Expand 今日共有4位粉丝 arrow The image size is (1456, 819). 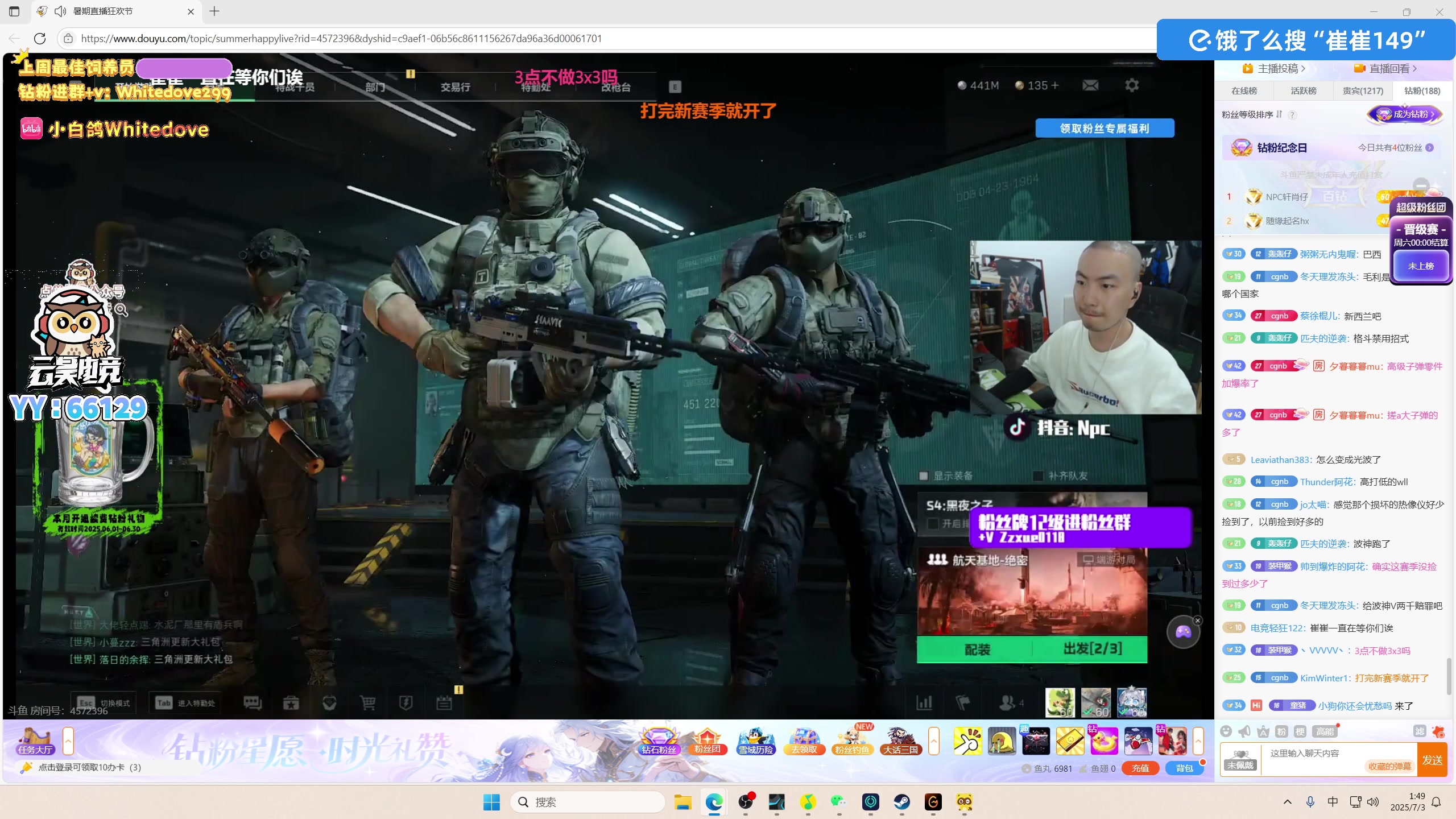point(1429,148)
